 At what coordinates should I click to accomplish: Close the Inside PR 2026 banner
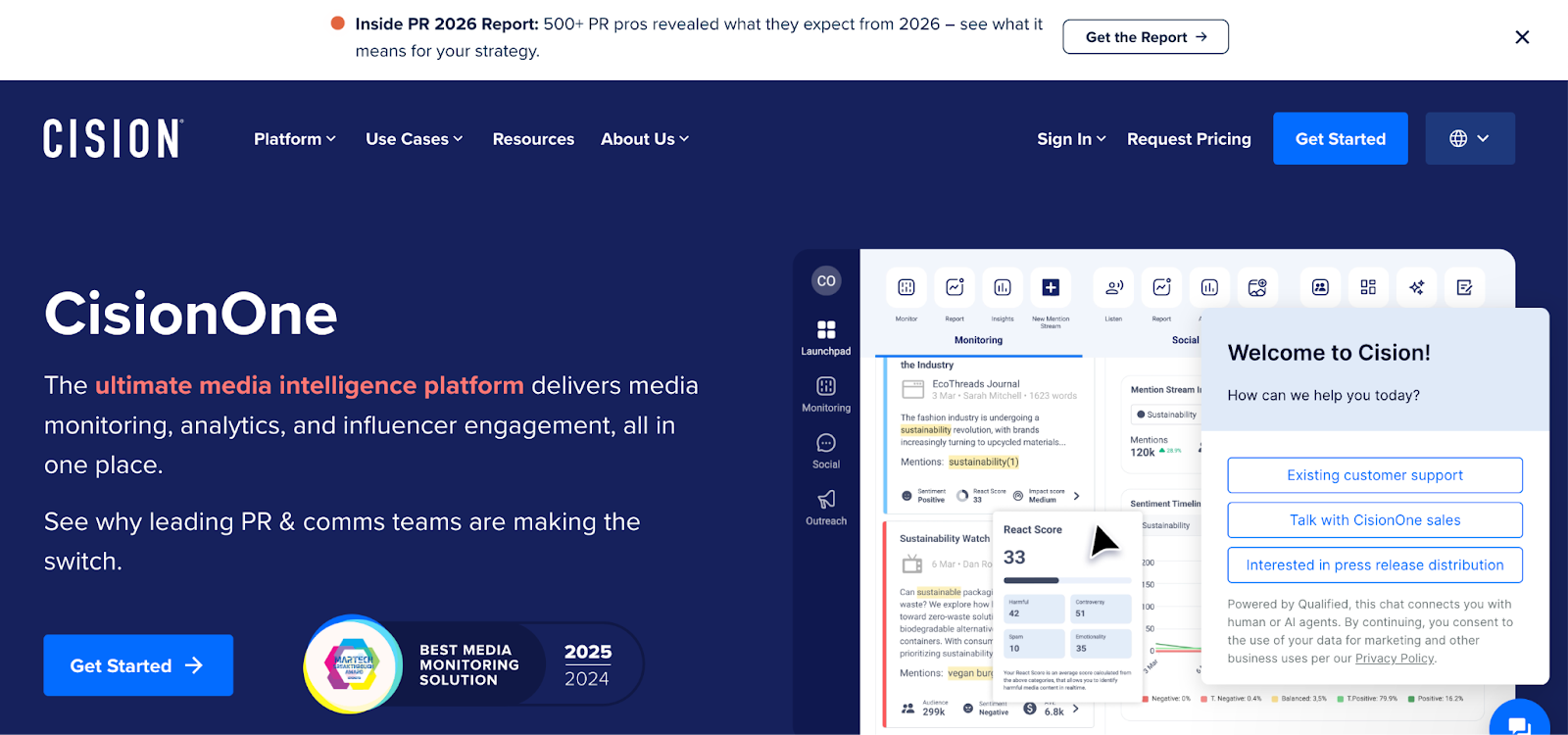(x=1522, y=37)
